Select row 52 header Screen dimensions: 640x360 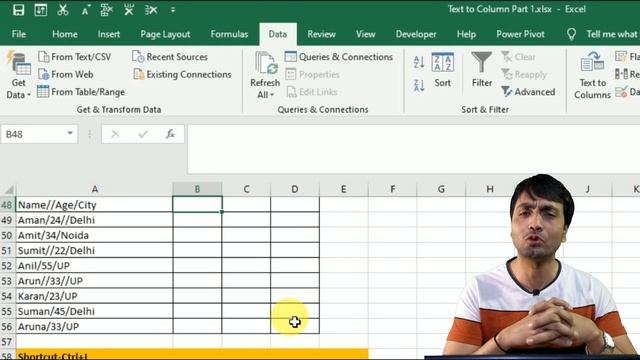pyautogui.click(x=7, y=265)
